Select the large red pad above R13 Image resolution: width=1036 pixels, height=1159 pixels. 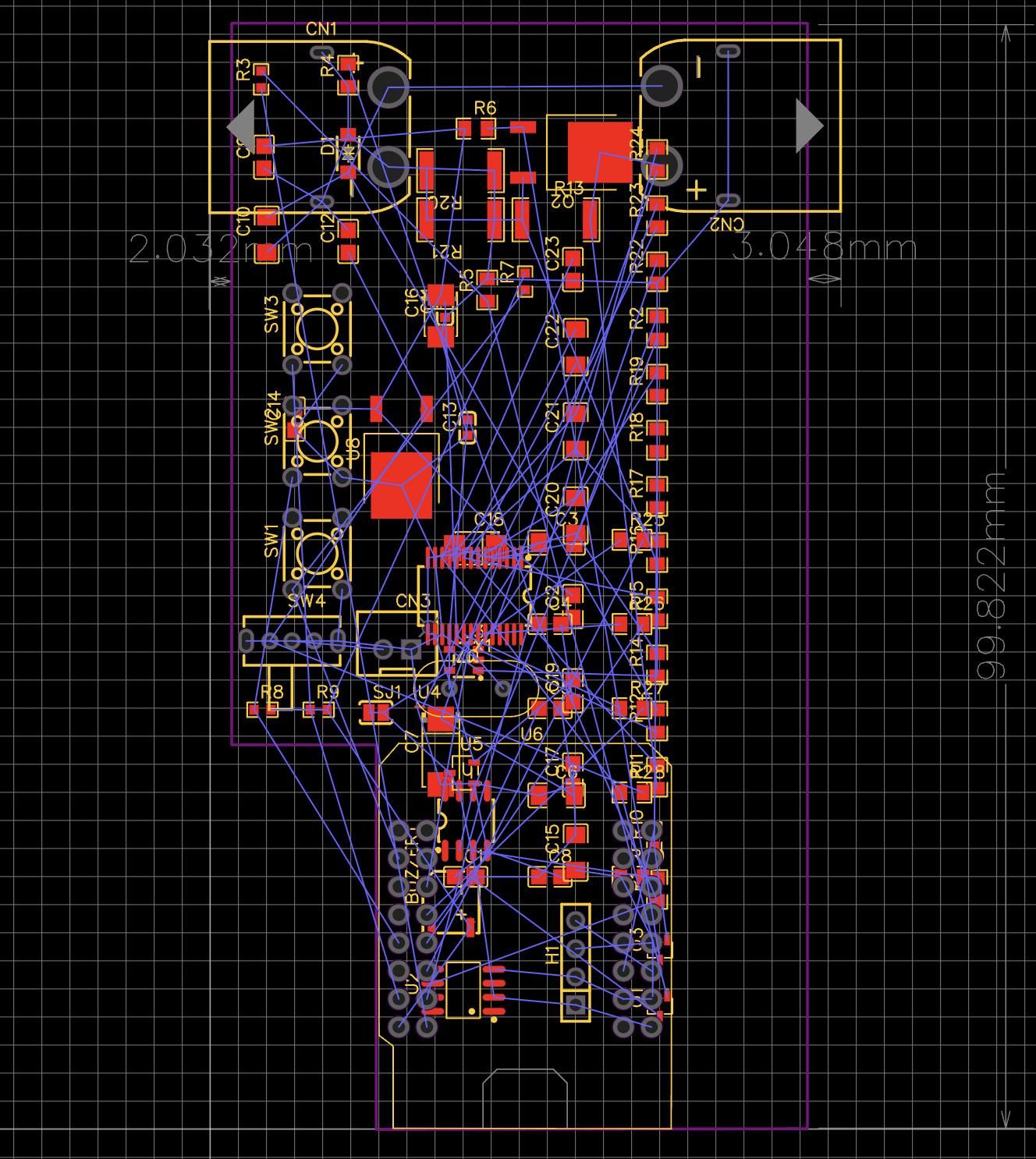coord(600,152)
